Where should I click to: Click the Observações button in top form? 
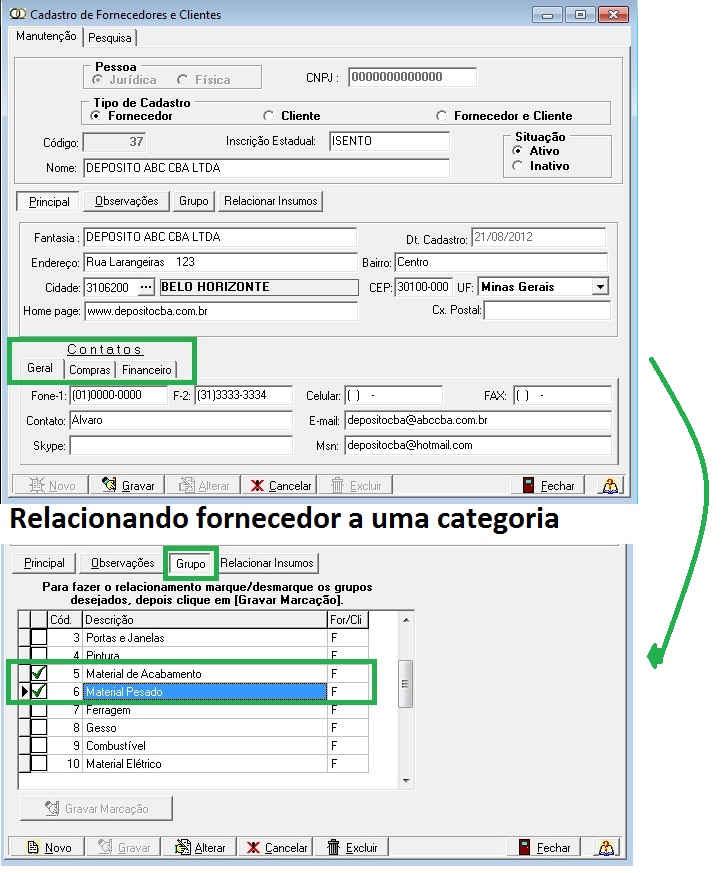pos(126,201)
